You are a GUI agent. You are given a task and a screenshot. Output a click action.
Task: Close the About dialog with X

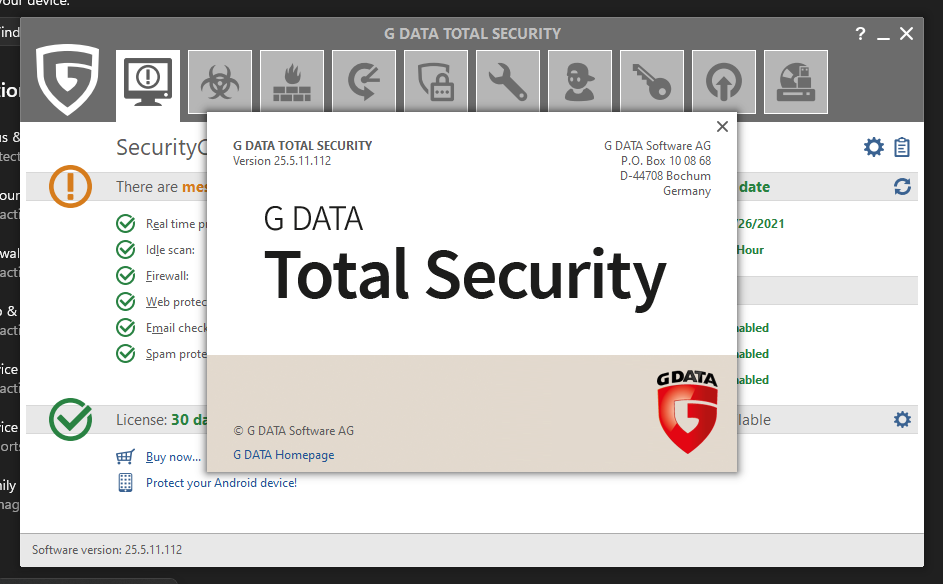point(722,126)
